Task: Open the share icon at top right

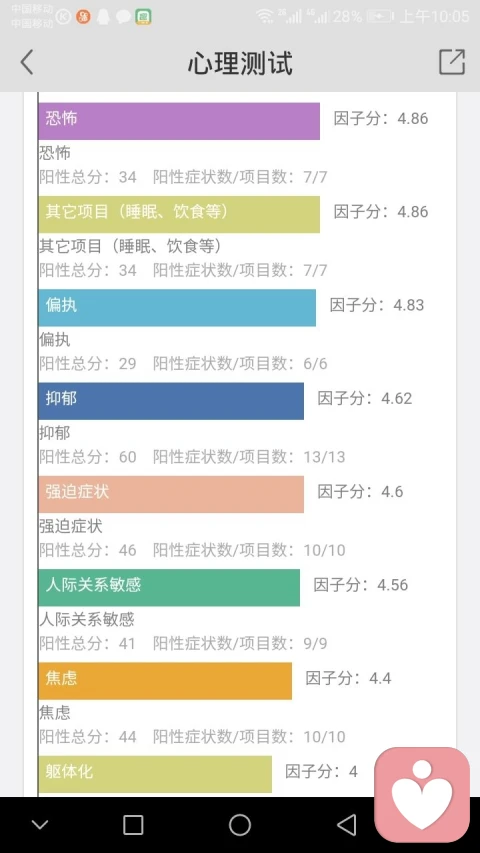Action: (x=452, y=61)
